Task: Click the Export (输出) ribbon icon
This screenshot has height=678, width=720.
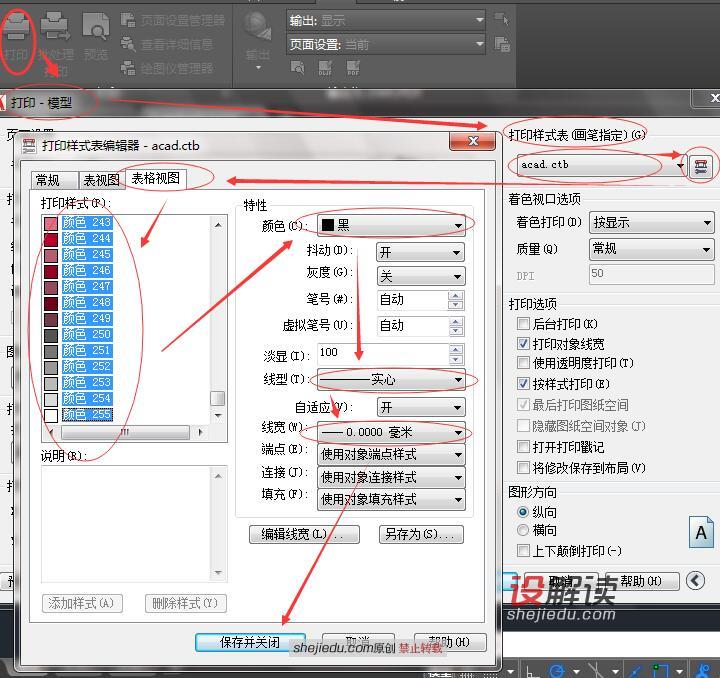Action: click(258, 27)
